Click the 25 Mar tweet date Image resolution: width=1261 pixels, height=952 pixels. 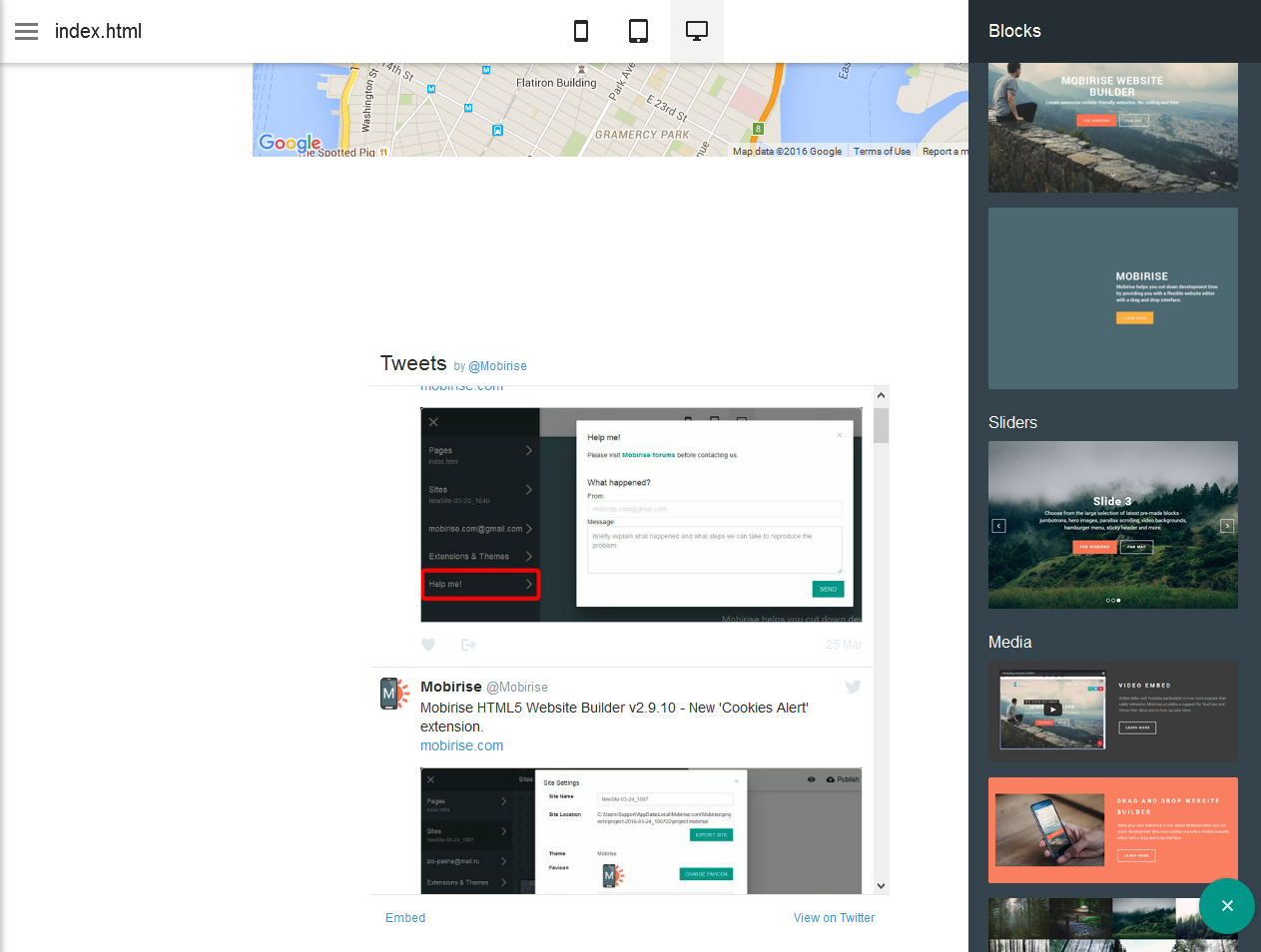[x=844, y=645]
